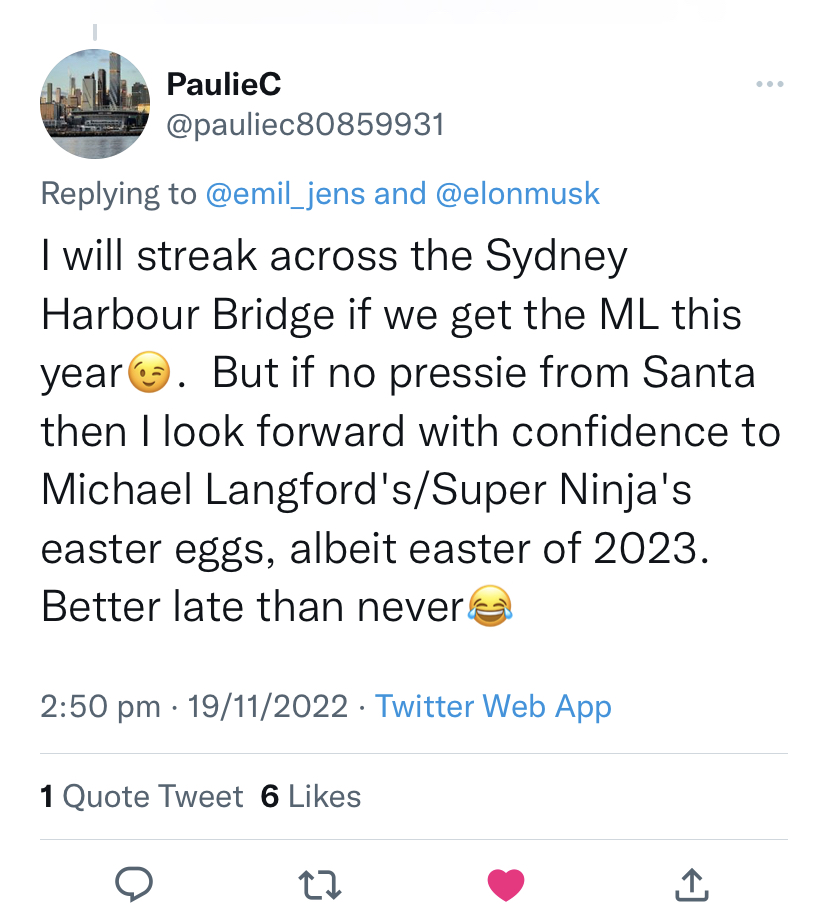
Task: Click the 'Replying to' label
Action: pyautogui.click(x=119, y=193)
